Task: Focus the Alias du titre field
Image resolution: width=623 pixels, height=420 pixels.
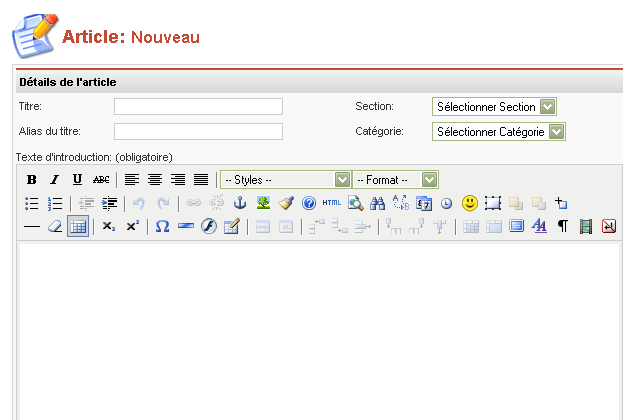Action: [x=198, y=131]
